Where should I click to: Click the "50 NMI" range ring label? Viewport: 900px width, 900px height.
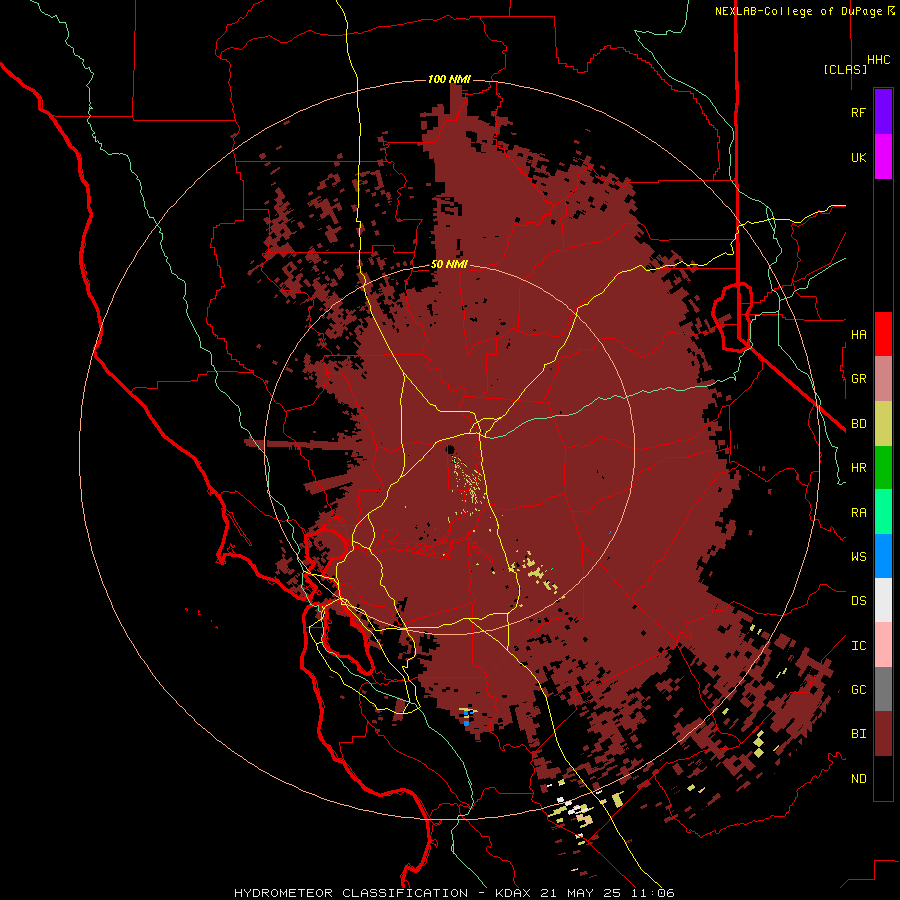pyautogui.click(x=449, y=265)
